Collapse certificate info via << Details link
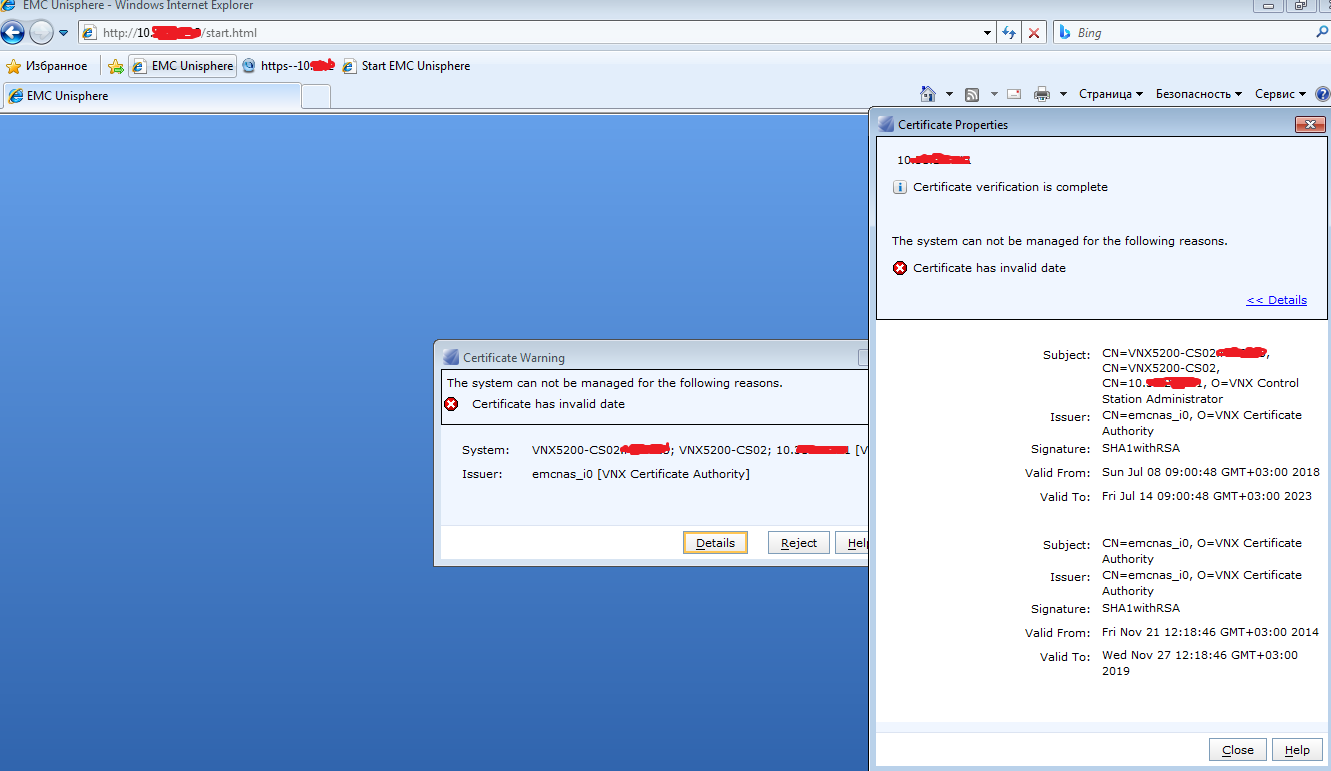The height and width of the screenshot is (771, 1331). (x=1276, y=300)
